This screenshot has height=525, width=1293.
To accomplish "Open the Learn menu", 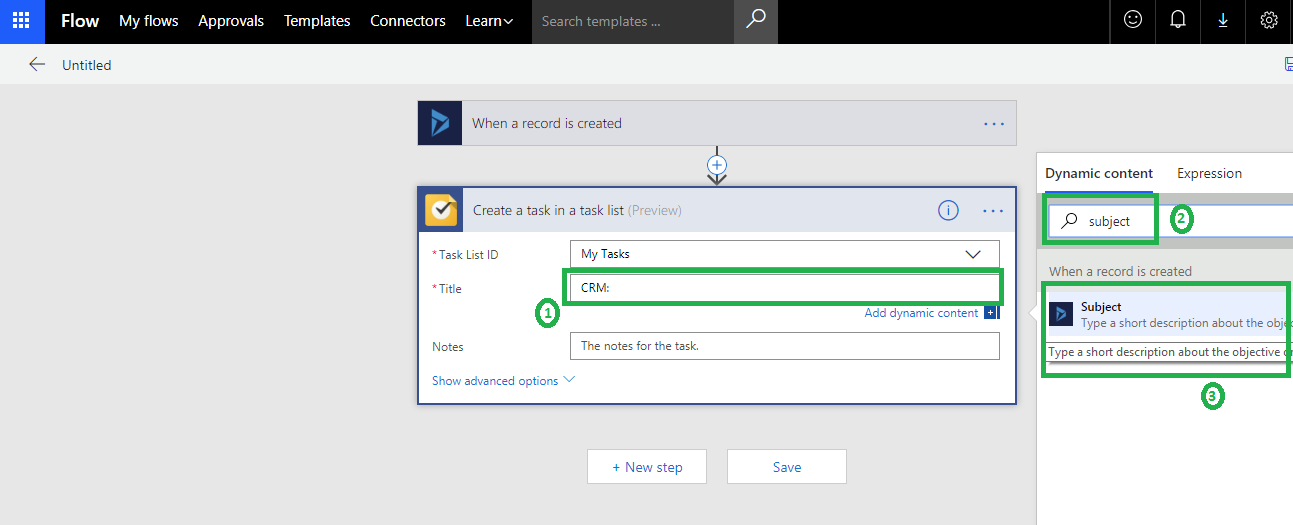I will (x=489, y=20).
